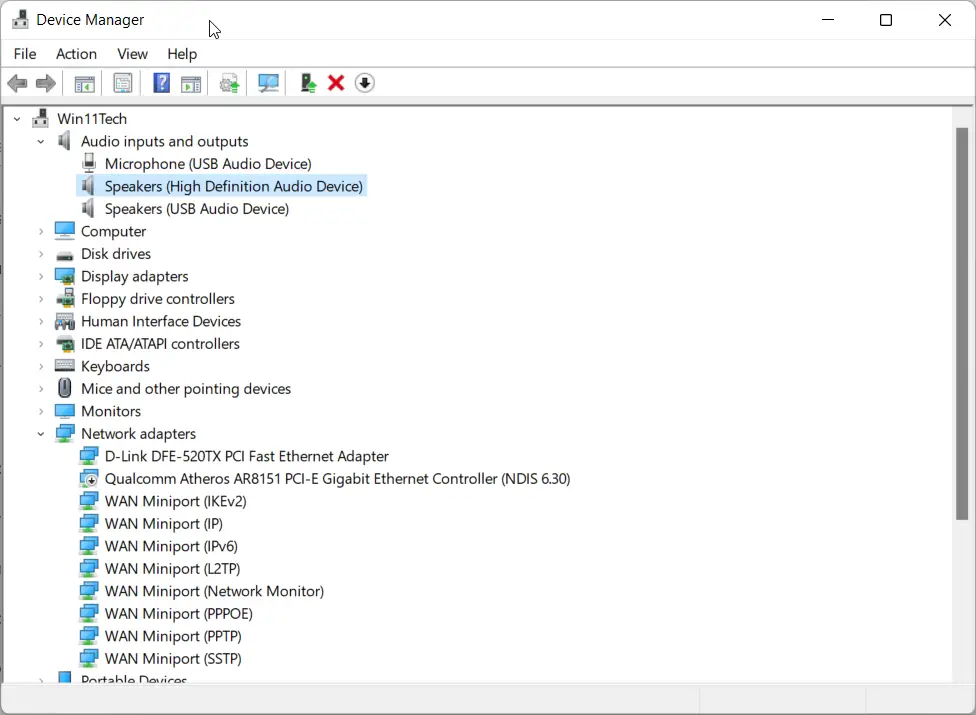Click the Disable device down-arrow icon

pos(365,83)
